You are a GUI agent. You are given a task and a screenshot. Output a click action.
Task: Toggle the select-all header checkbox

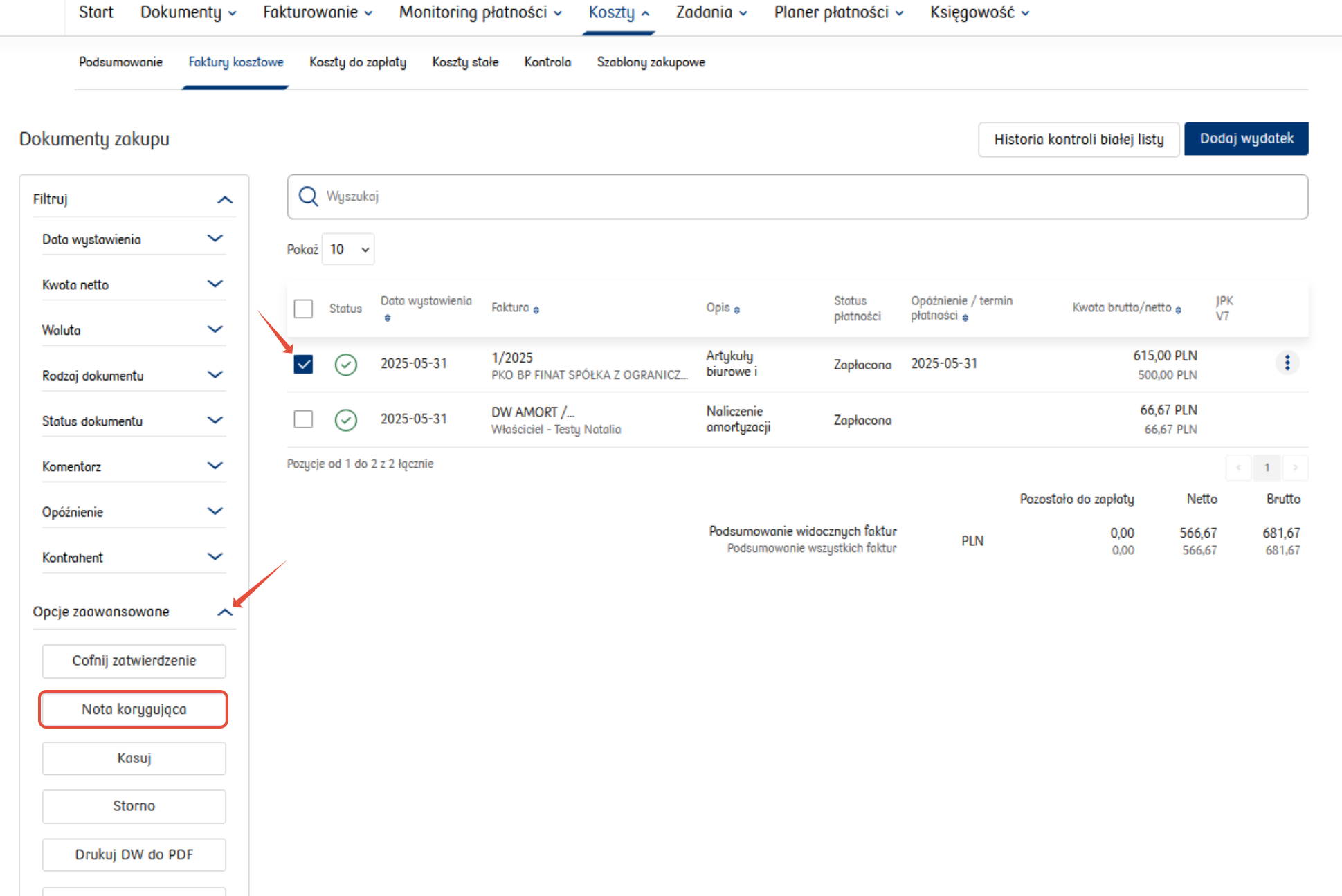click(x=303, y=309)
